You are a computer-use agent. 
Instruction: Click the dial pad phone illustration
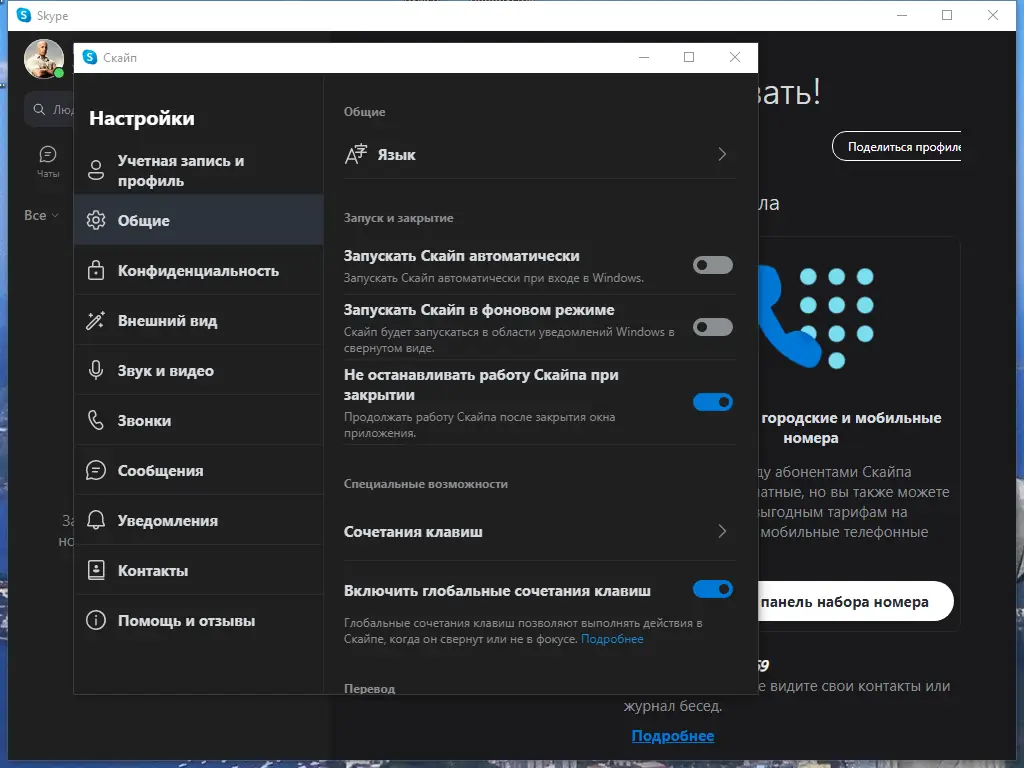[x=816, y=317]
